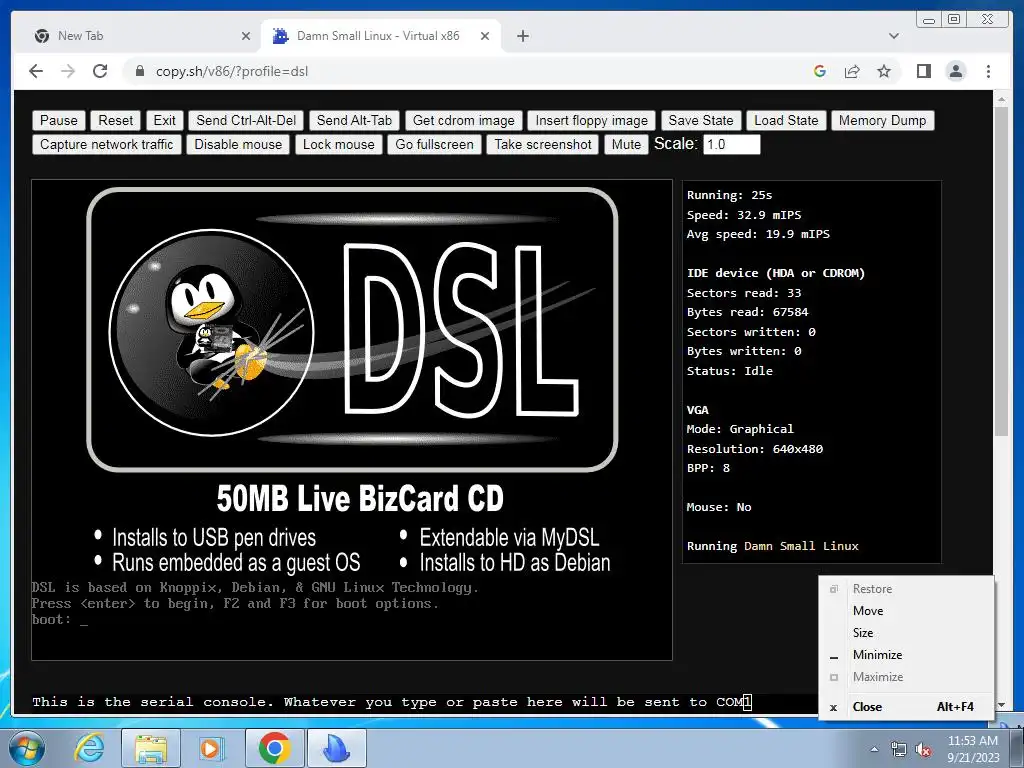Click the muted volume tray icon
Screen dimensions: 1024x768
(923, 749)
